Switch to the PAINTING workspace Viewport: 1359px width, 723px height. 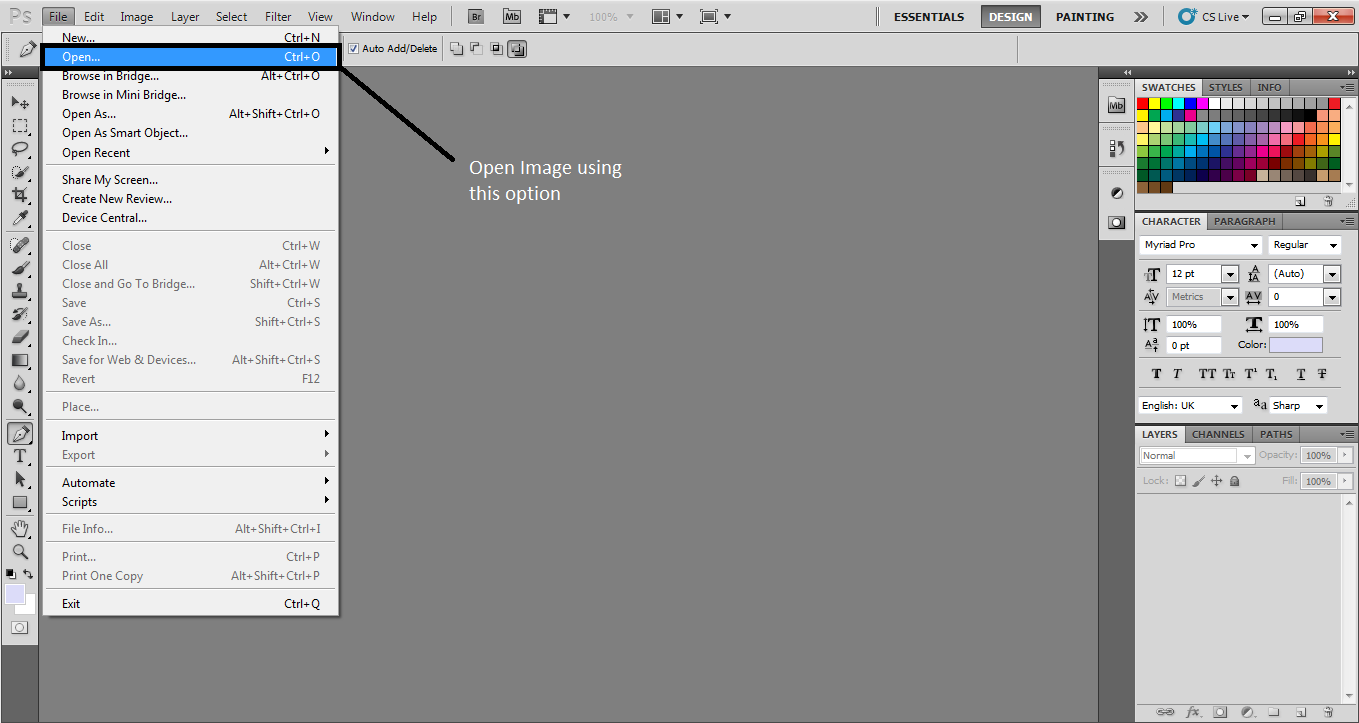1085,17
